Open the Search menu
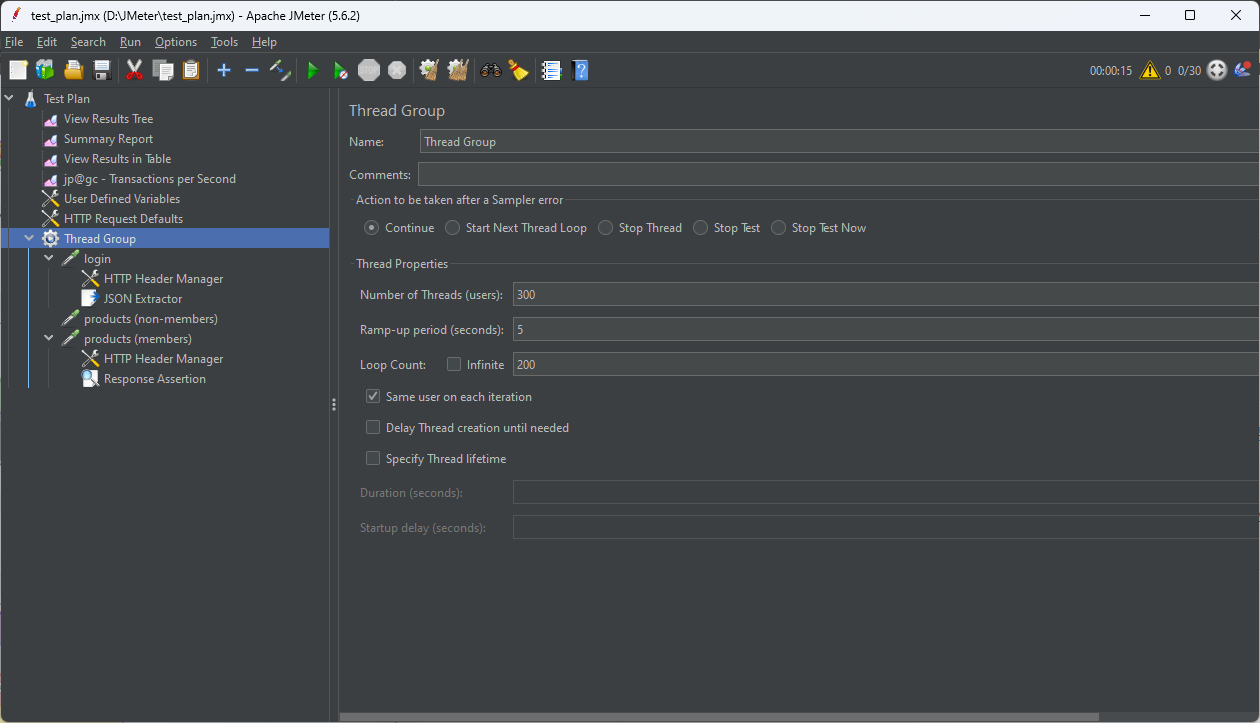Image resolution: width=1260 pixels, height=723 pixels. (x=88, y=42)
